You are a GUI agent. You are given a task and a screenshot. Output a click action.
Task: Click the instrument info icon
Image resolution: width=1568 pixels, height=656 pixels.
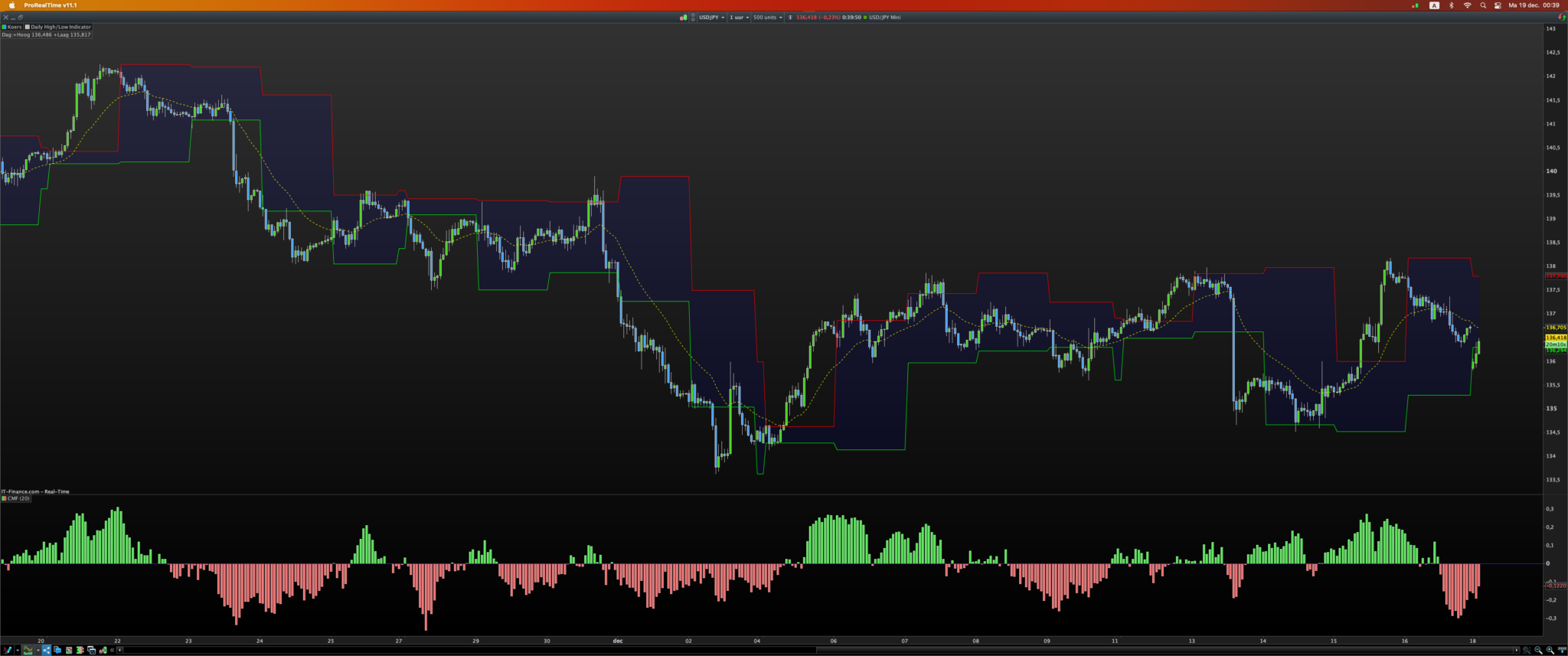pyautogui.click(x=790, y=17)
